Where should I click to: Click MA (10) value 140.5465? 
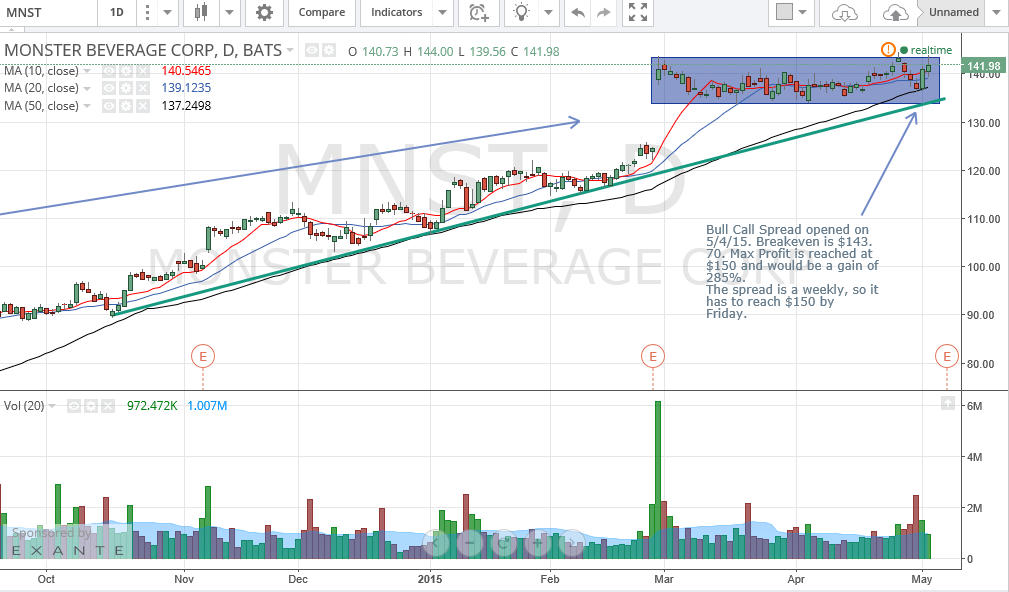pos(186,71)
